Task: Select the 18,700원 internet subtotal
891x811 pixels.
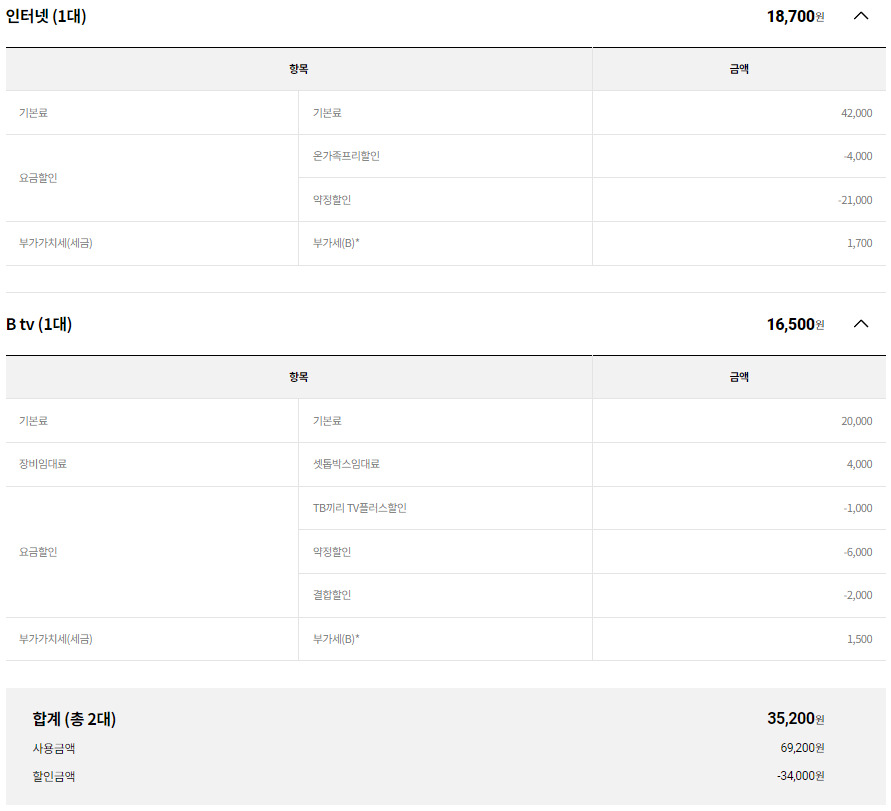Action: pyautogui.click(x=795, y=16)
